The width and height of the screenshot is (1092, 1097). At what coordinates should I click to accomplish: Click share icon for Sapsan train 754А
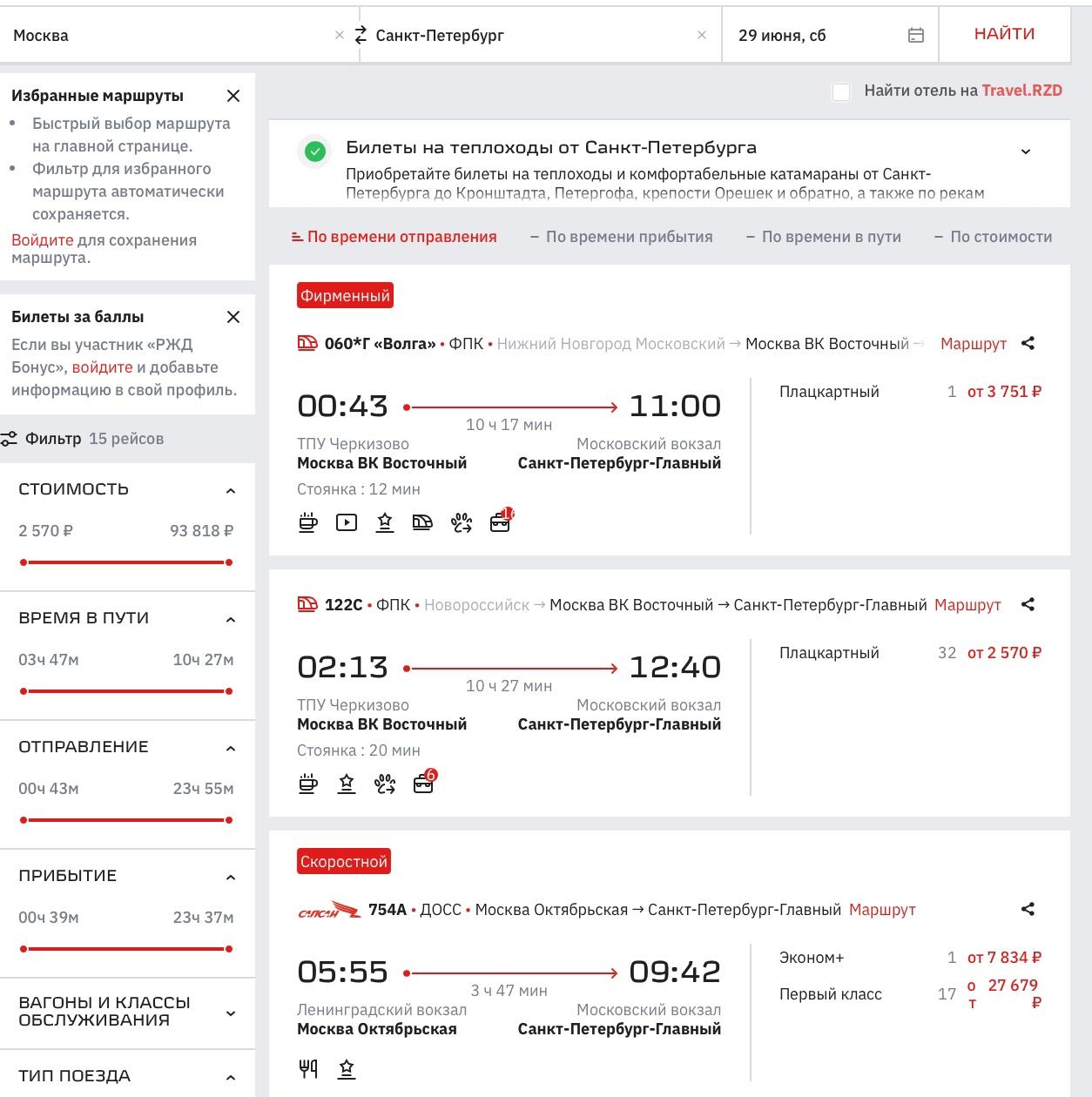[1028, 909]
